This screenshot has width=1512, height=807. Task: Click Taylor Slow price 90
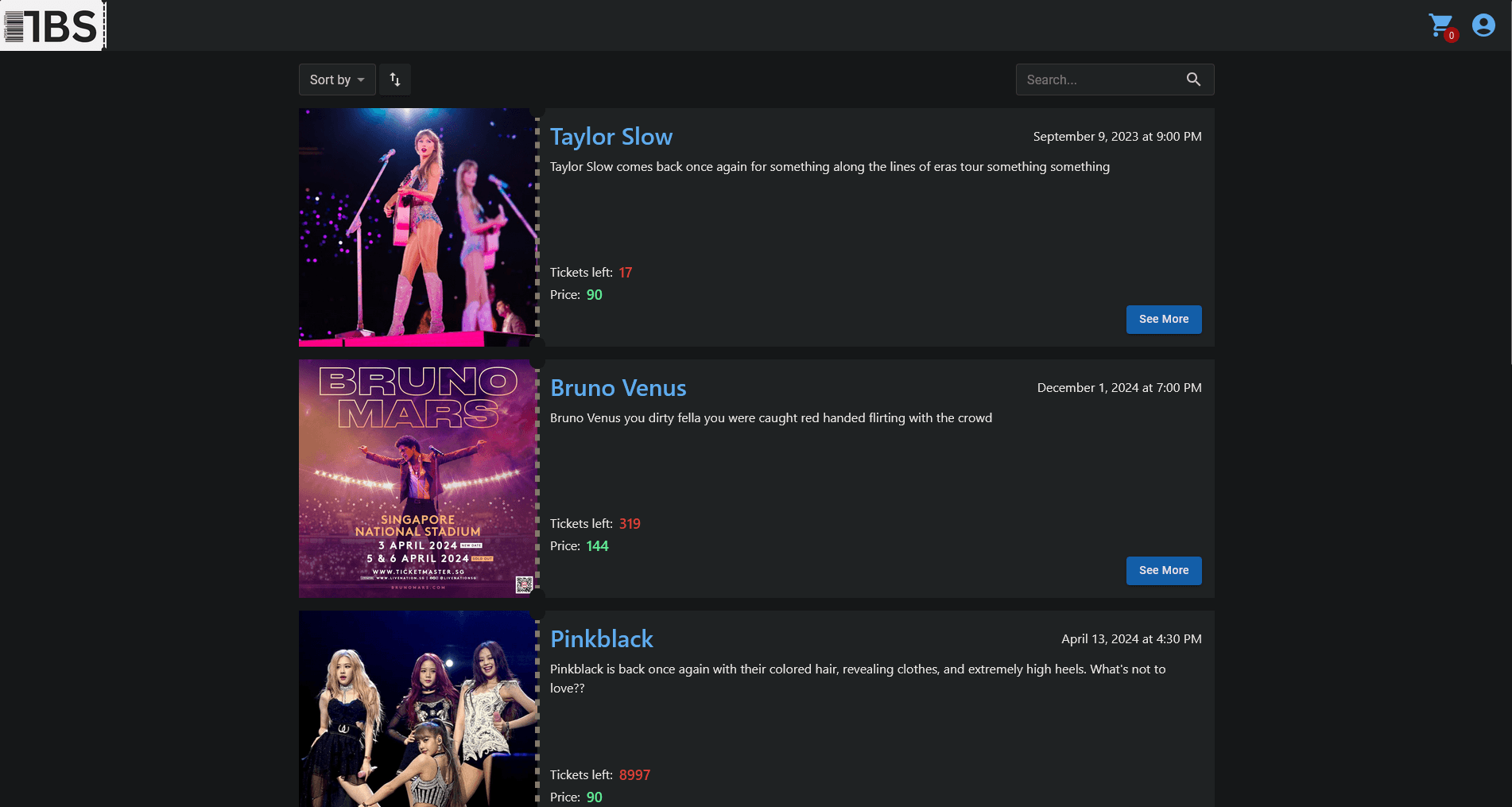pos(594,295)
